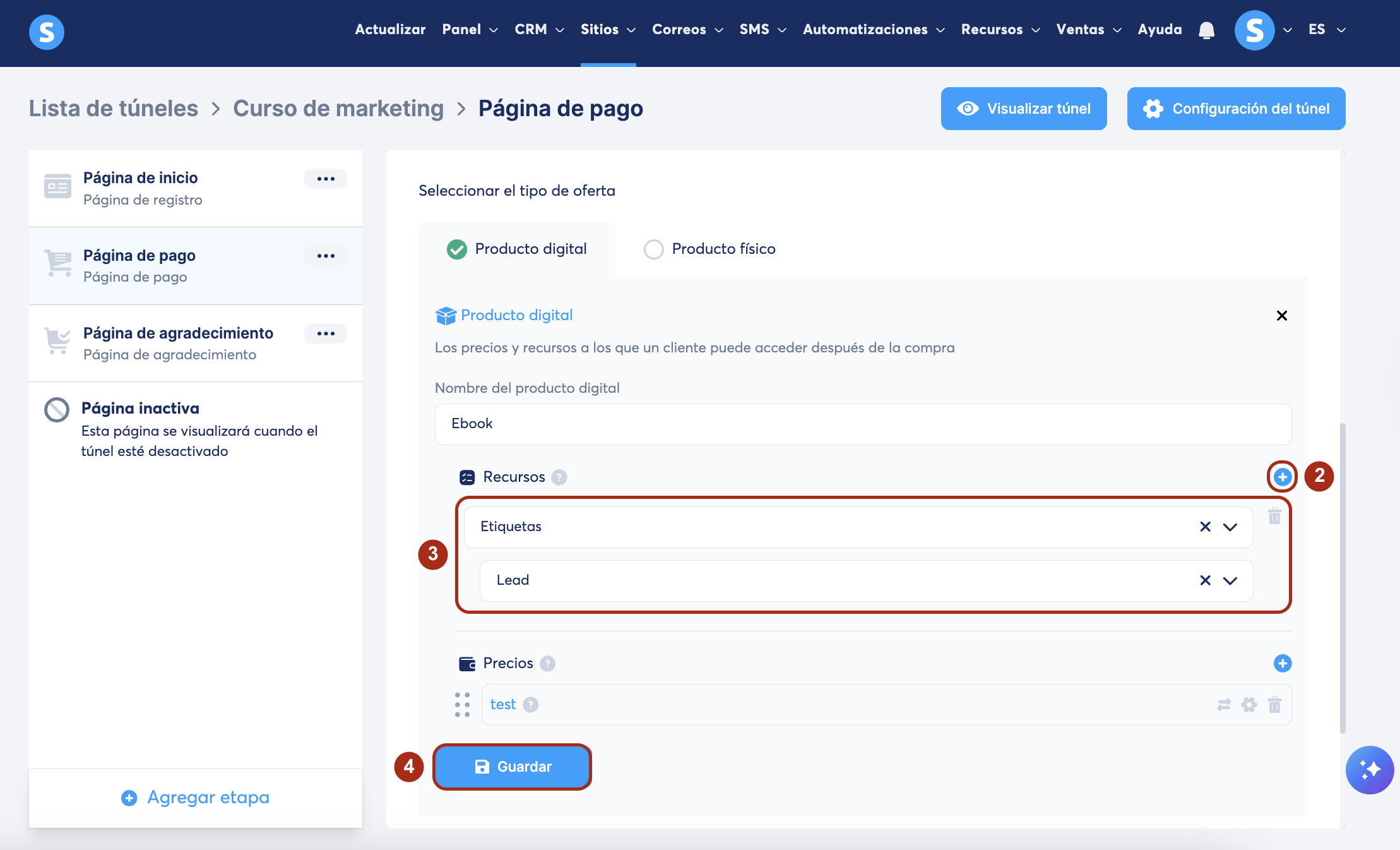Add a new price with plus icon

1282,663
